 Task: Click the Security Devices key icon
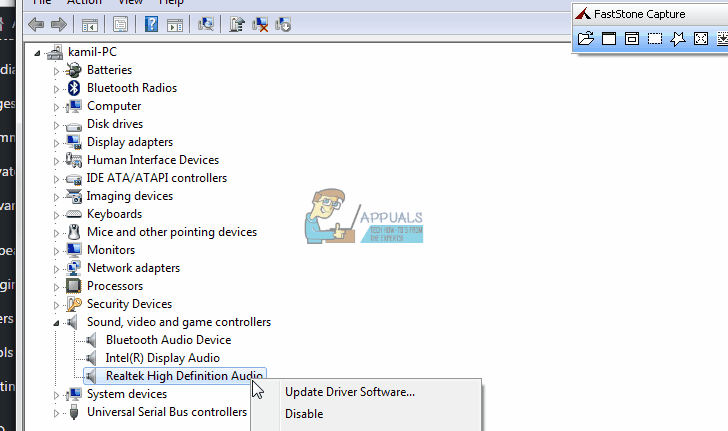(74, 304)
